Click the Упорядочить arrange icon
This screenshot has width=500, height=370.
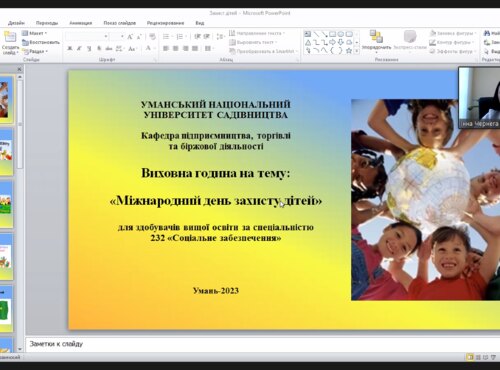coord(376,36)
